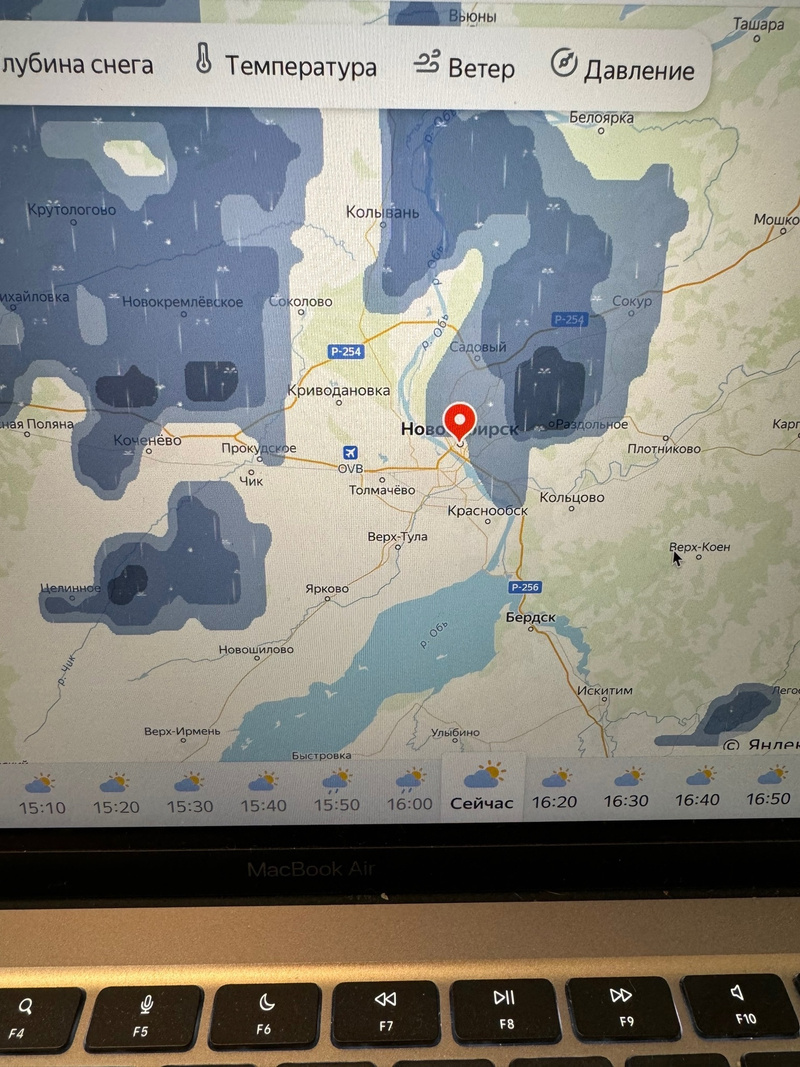Click the Белоярка label on the map
Viewport: 800px width, 1067px height.
coord(601,118)
